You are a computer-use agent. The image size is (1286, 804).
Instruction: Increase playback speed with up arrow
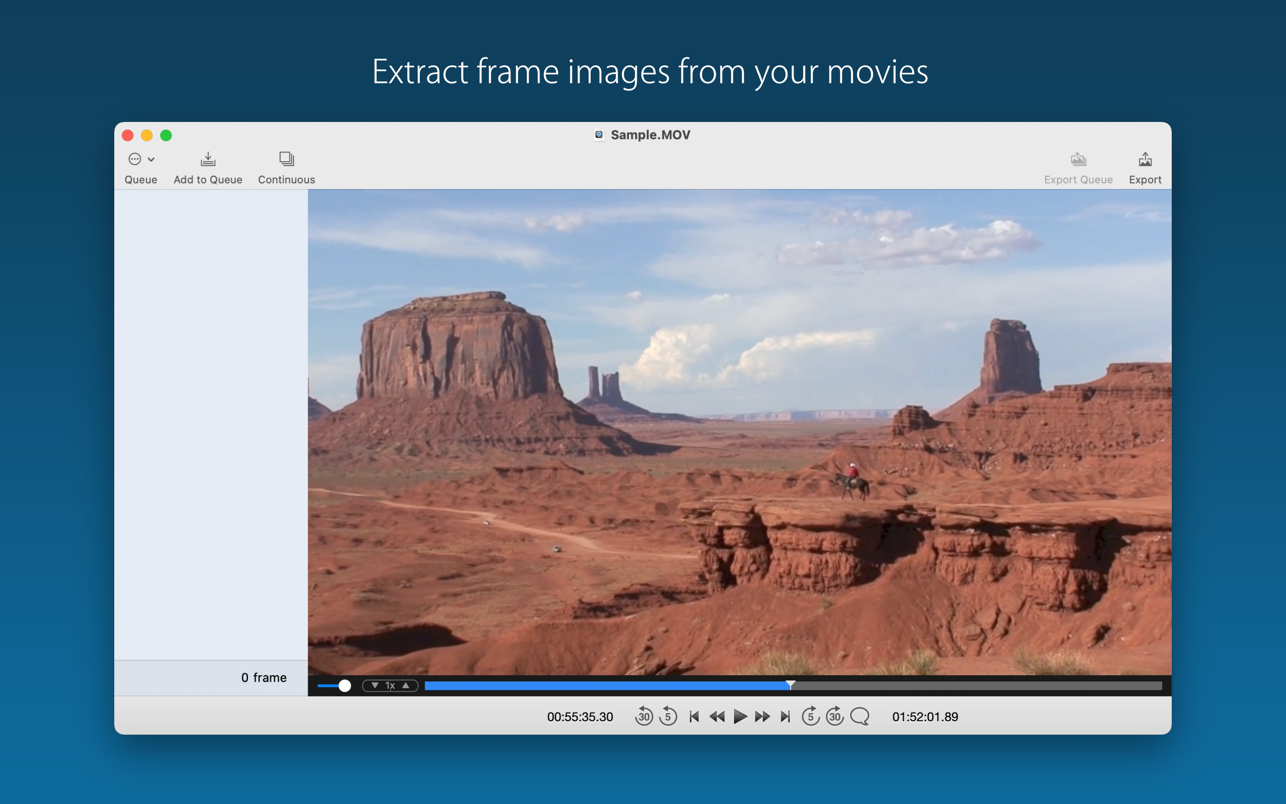click(x=406, y=686)
